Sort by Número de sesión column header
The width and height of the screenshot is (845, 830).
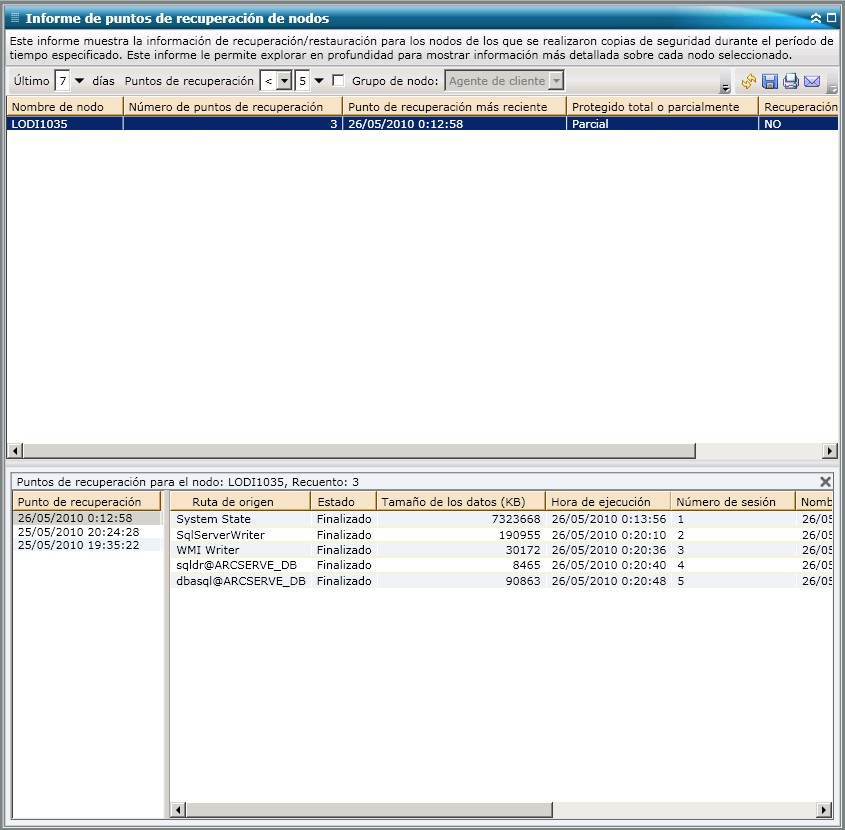pyautogui.click(x=733, y=502)
